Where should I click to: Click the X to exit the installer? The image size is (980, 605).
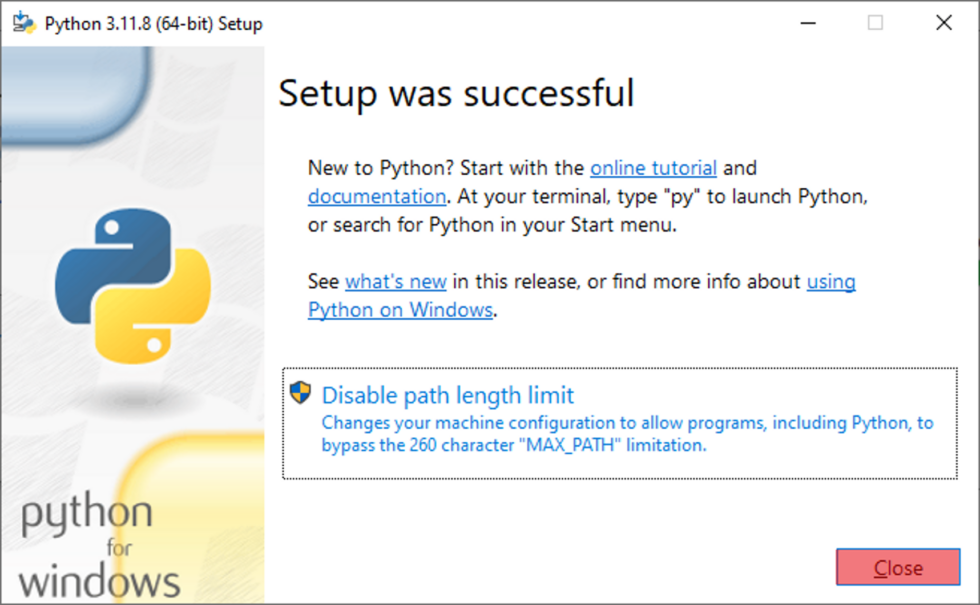click(944, 21)
